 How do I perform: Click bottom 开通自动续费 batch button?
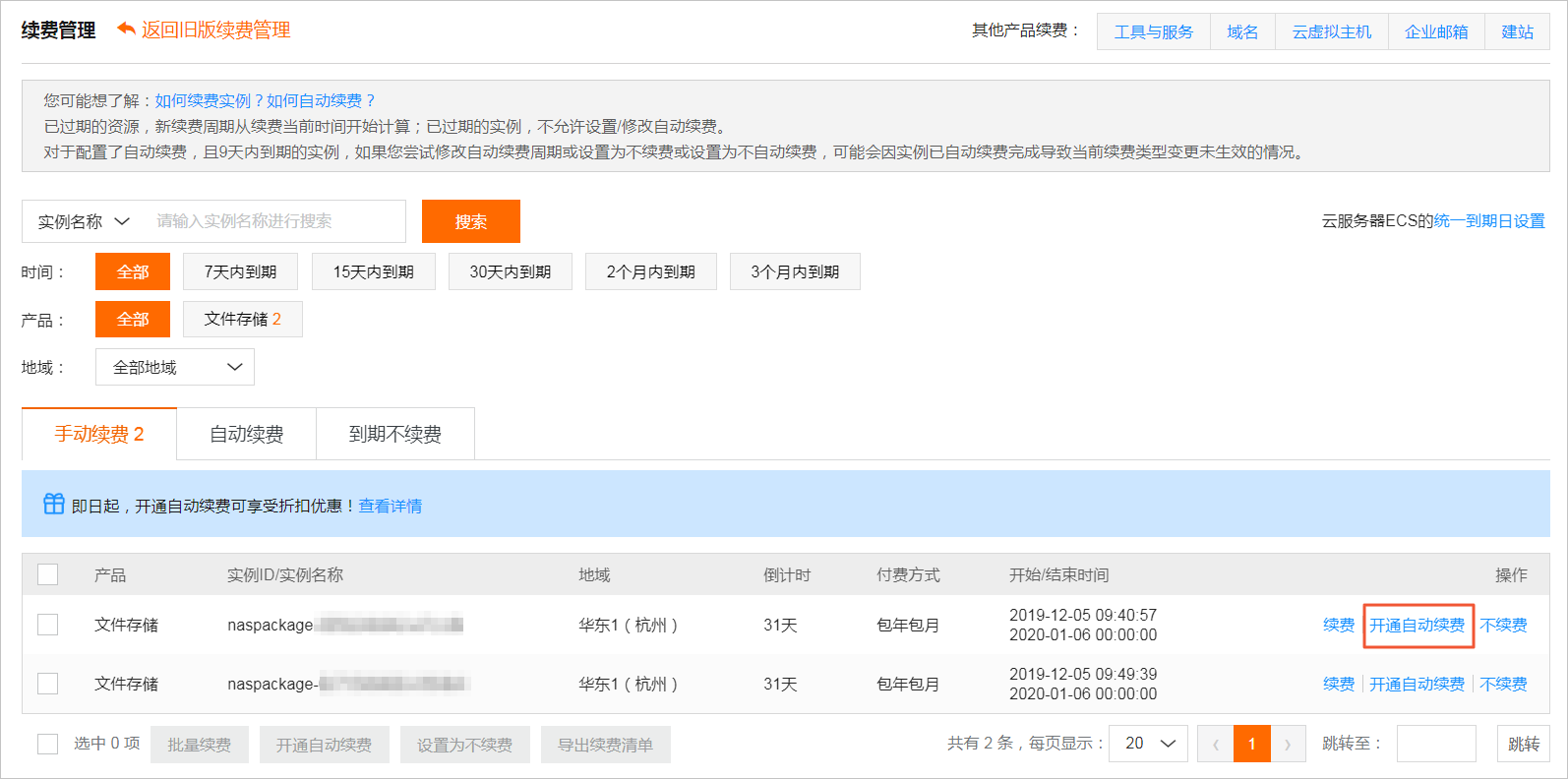click(x=325, y=745)
